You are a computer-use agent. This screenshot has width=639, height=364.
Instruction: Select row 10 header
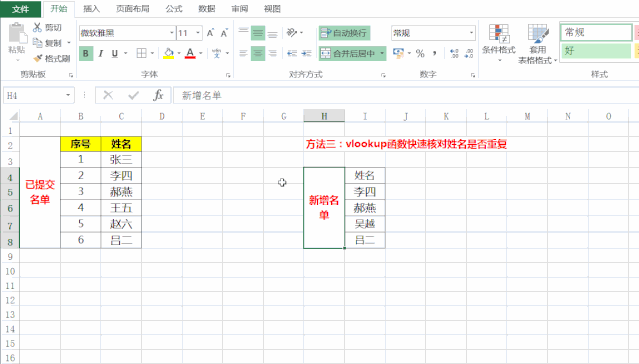point(10,271)
